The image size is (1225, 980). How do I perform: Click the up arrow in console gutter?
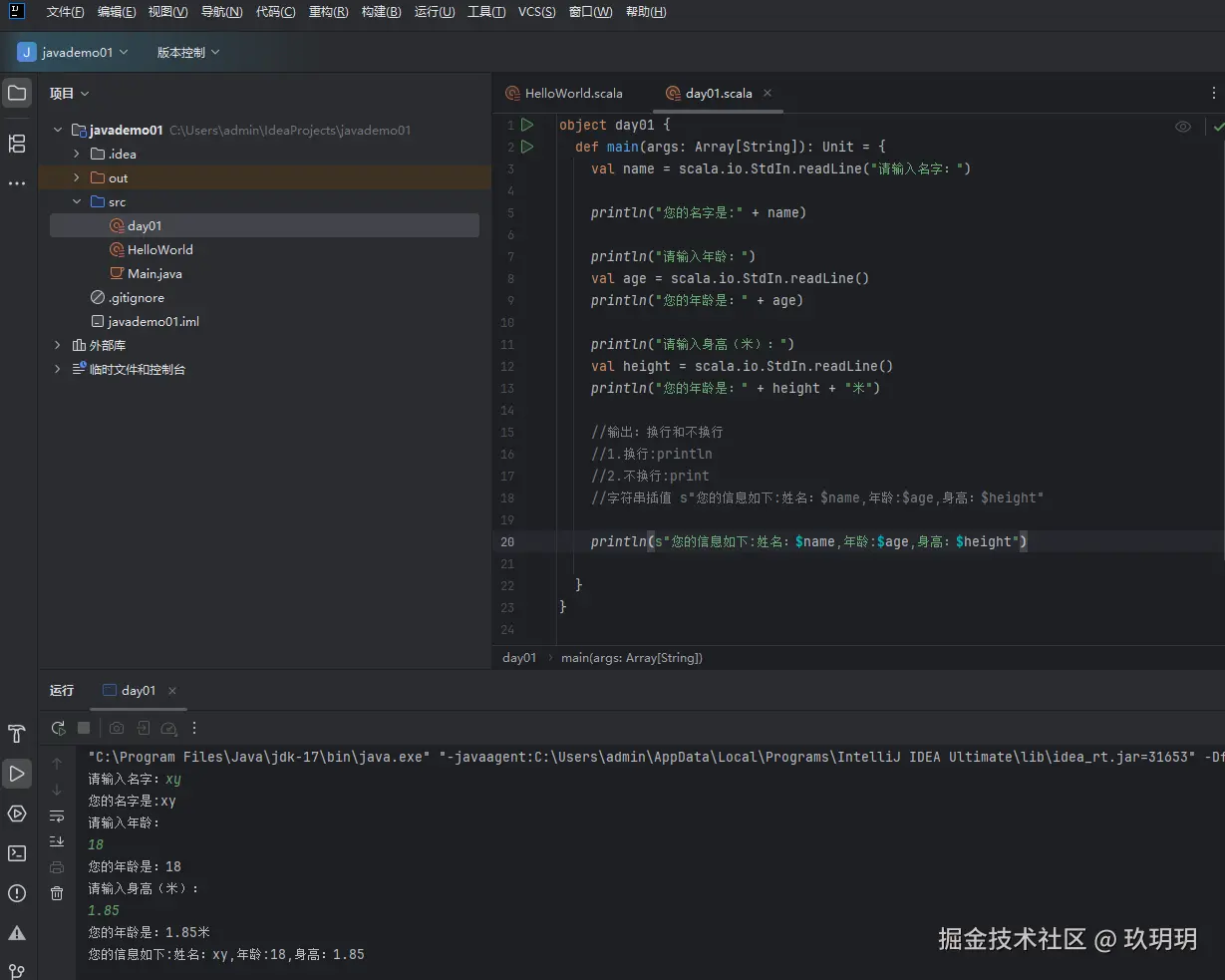[x=57, y=764]
